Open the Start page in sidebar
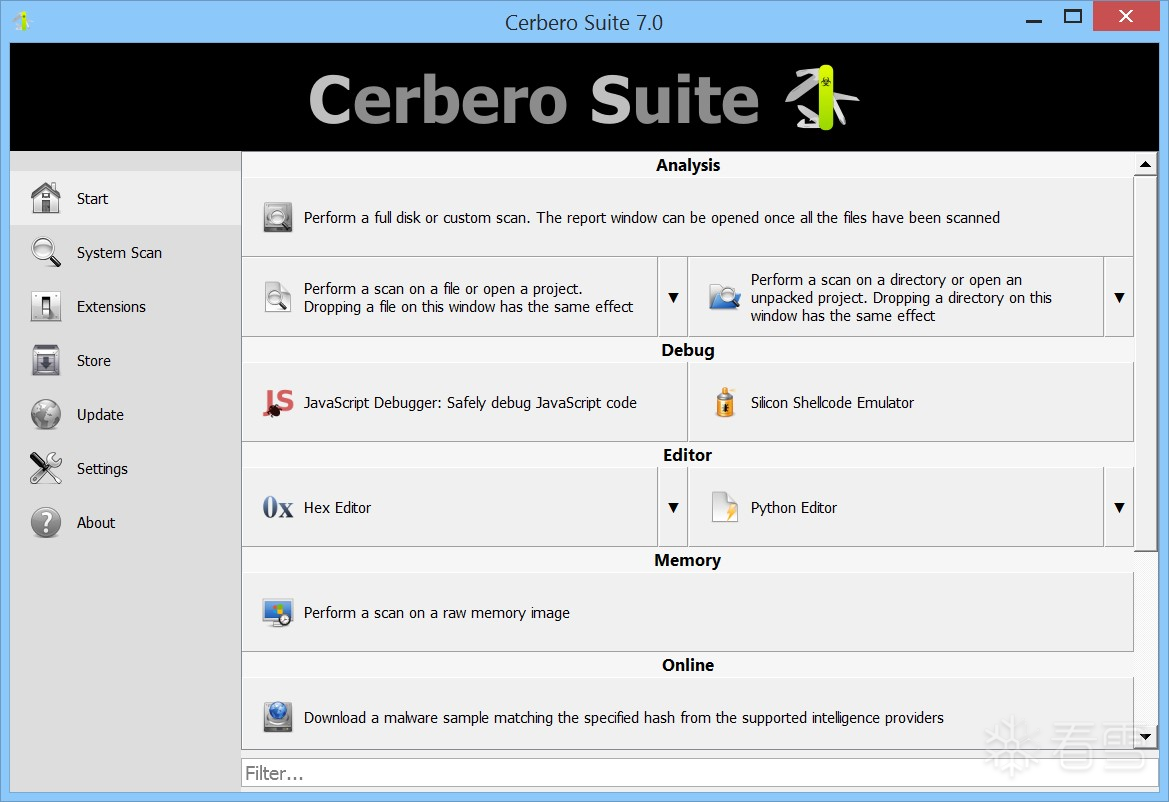The image size is (1169, 802). [x=125, y=198]
